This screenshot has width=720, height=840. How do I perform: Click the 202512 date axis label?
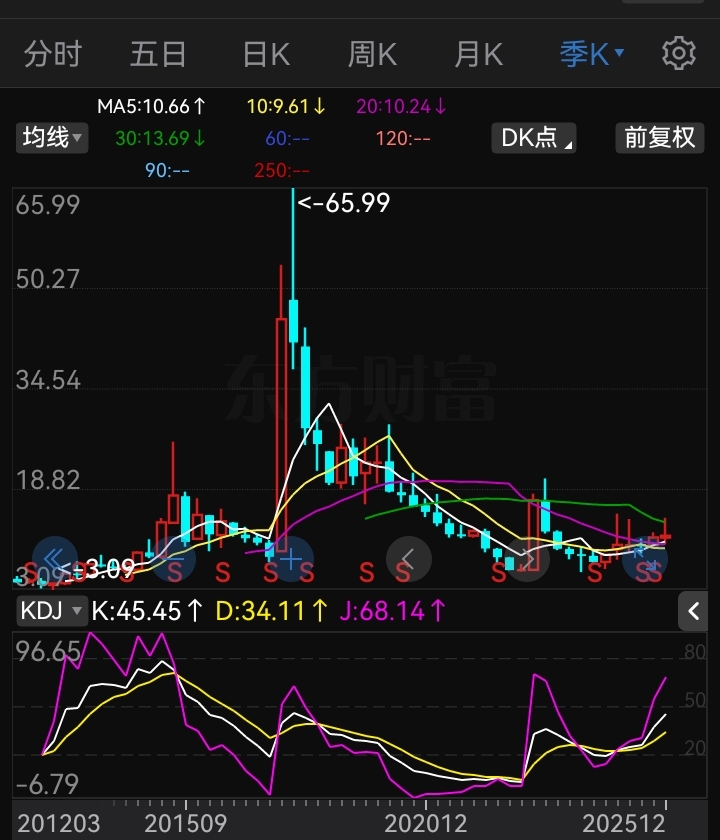click(x=624, y=823)
